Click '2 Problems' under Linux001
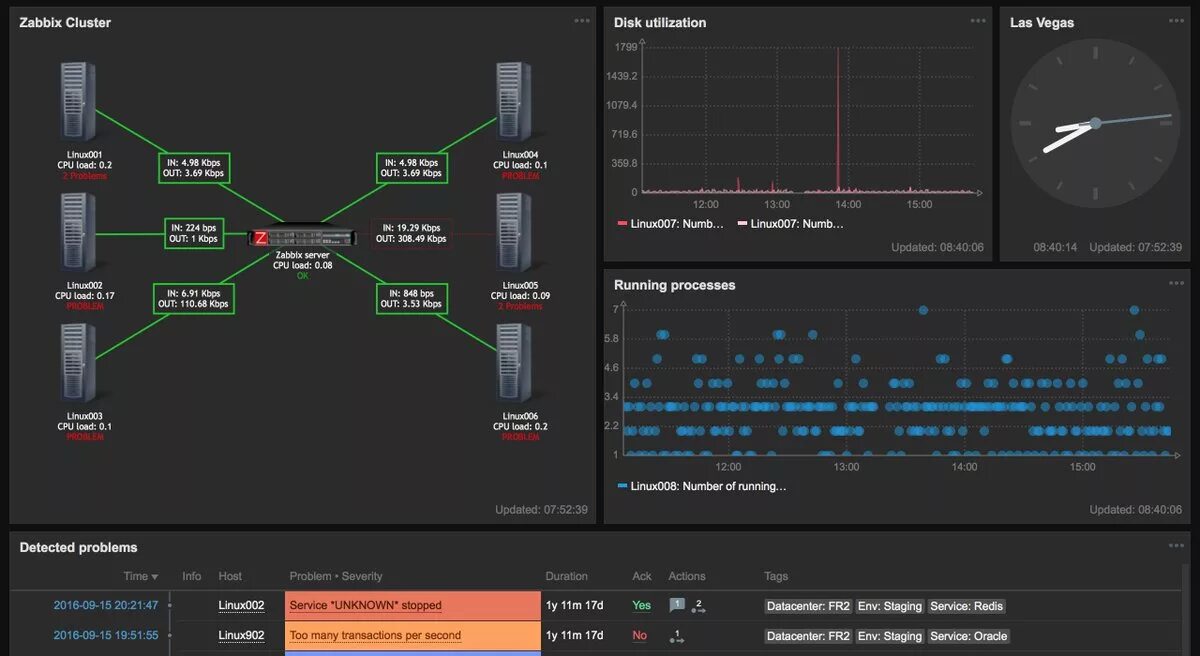Viewport: 1200px width, 656px height. pos(85,176)
